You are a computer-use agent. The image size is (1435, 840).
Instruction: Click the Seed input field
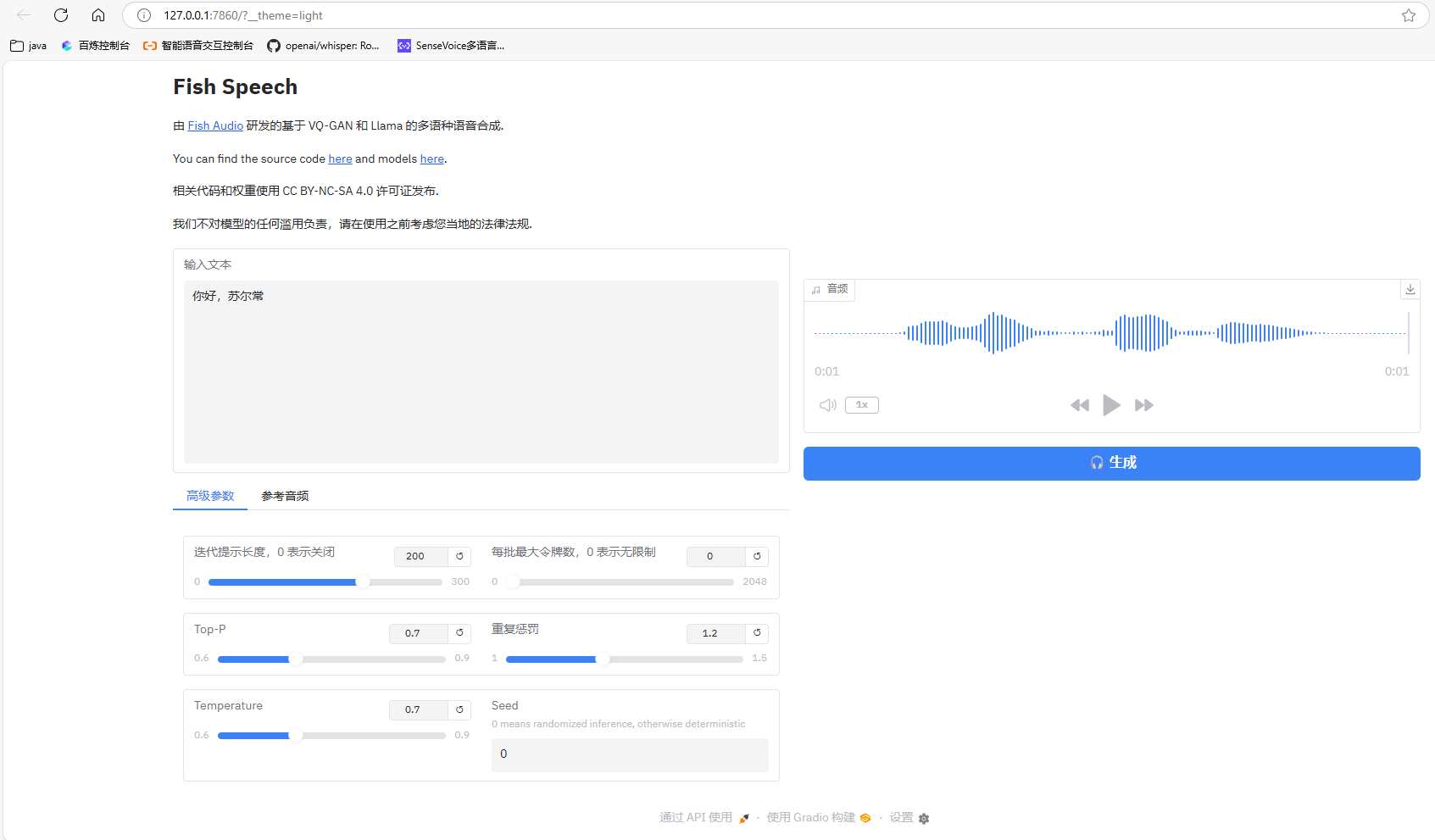630,754
